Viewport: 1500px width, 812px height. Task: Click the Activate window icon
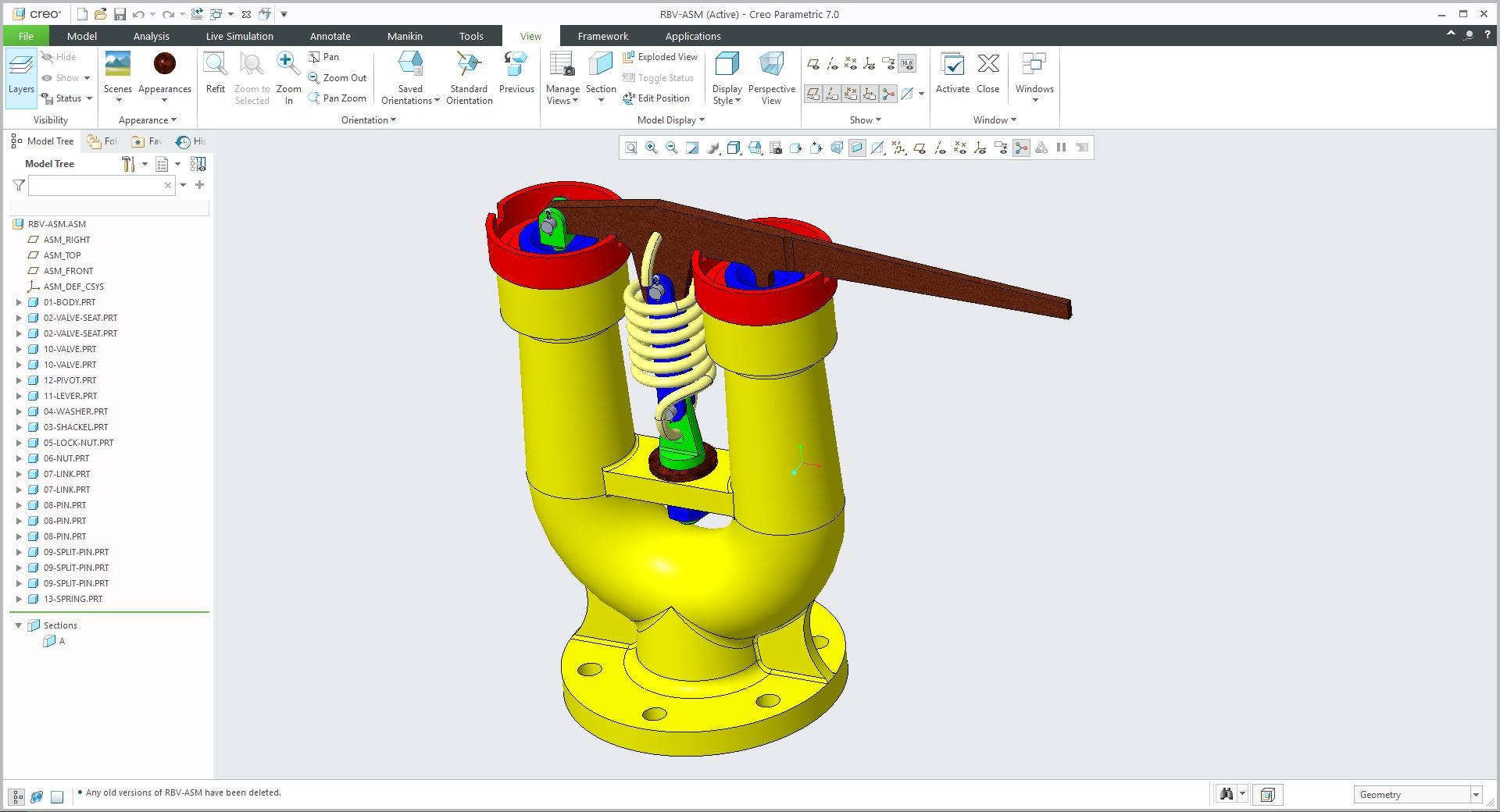(952, 73)
